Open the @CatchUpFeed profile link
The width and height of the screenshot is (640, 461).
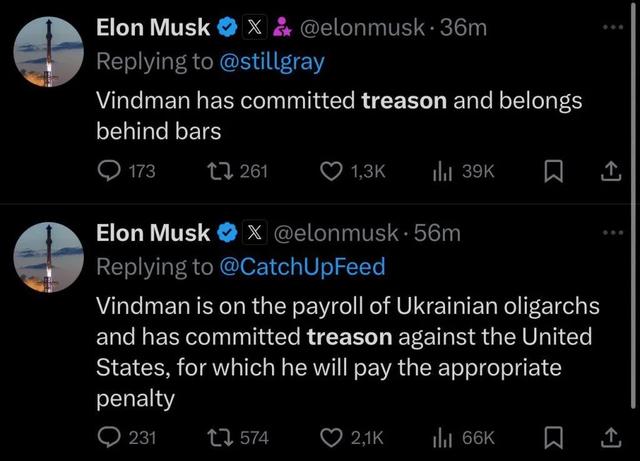[302, 267]
